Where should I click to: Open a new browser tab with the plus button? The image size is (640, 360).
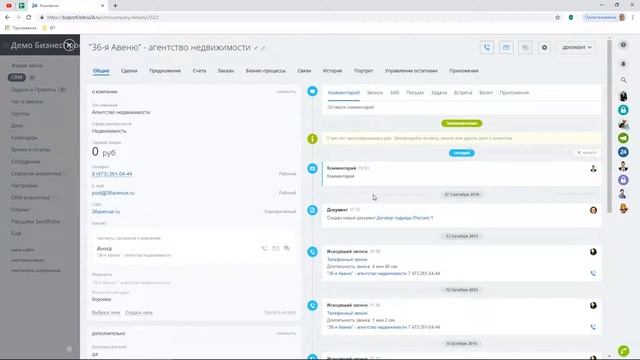(116, 6)
